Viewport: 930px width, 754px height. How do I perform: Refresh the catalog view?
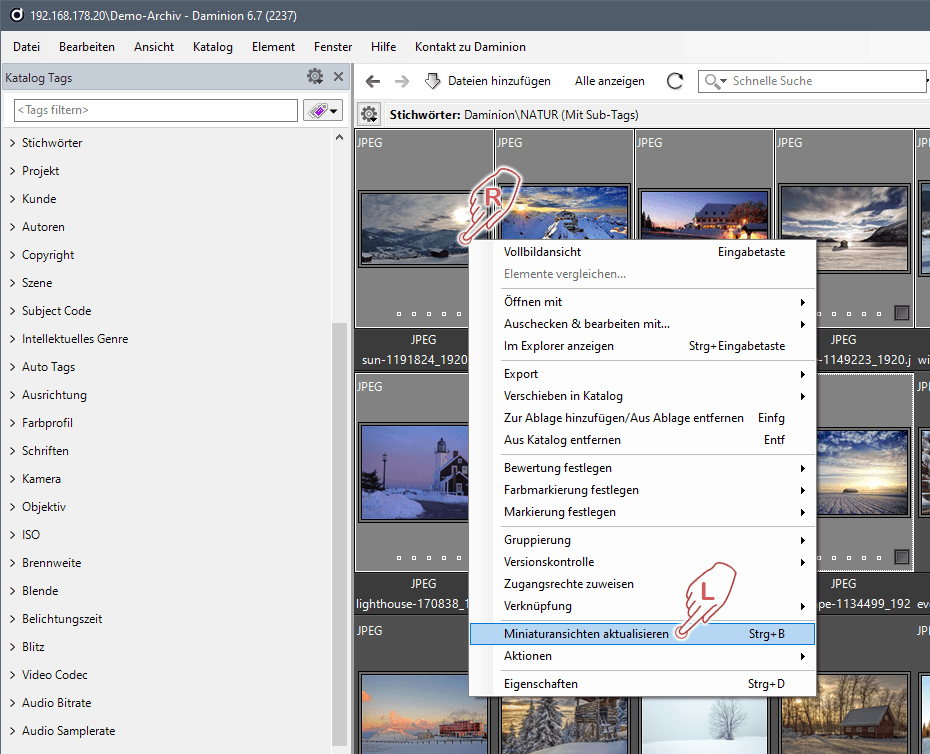point(675,81)
